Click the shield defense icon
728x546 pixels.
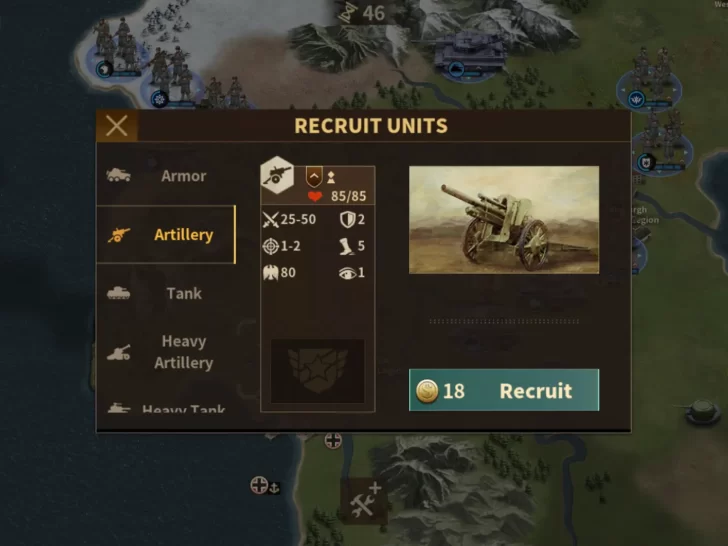tap(347, 219)
